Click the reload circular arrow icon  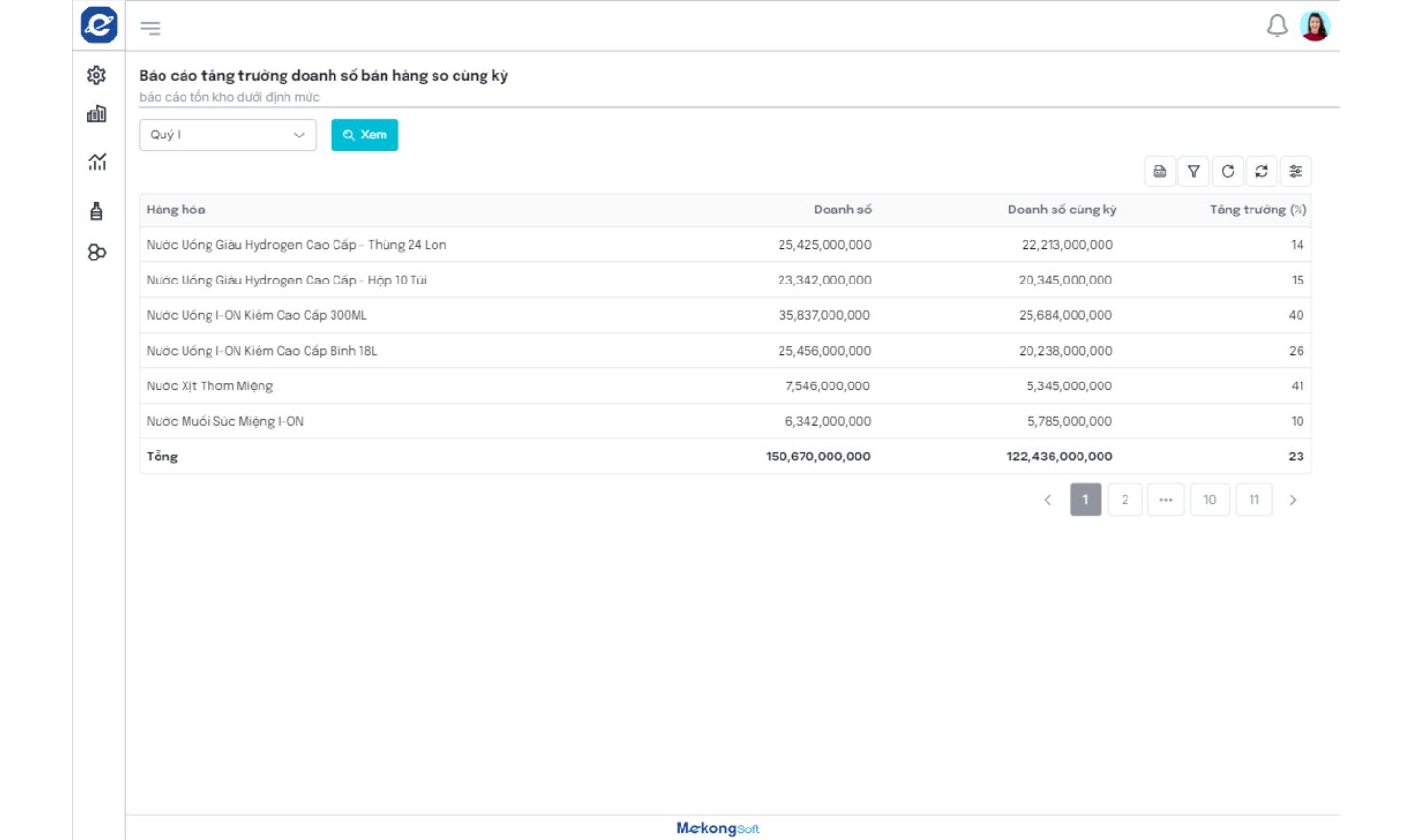click(x=1227, y=171)
